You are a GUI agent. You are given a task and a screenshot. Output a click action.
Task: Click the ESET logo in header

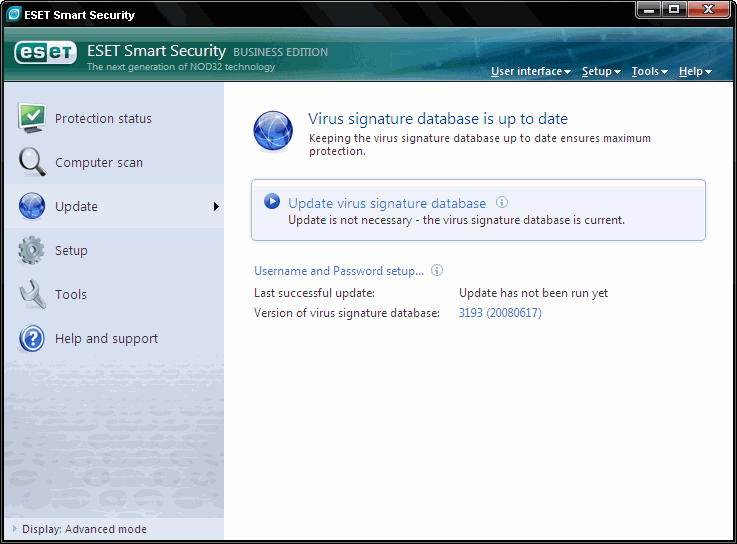pos(45,52)
